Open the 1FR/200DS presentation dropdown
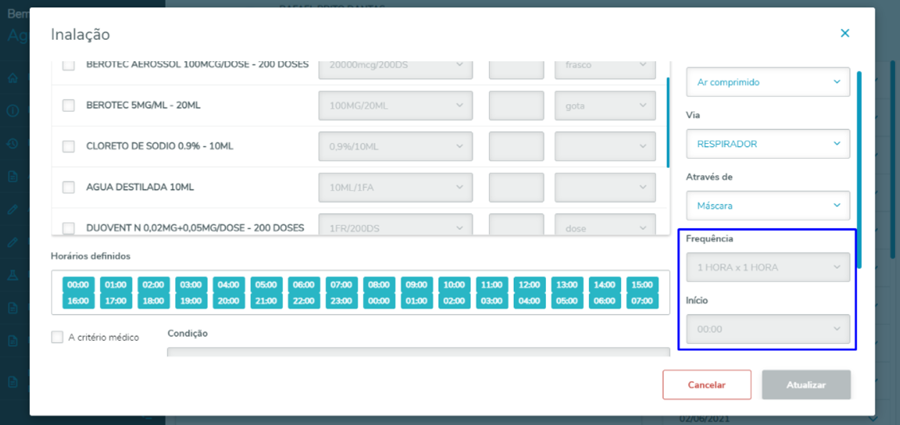This screenshot has width=900, height=425. point(395,225)
